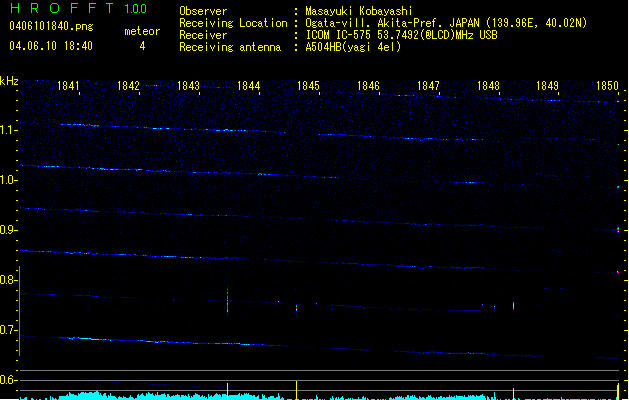Click the antenna A504HB(yagi 4el) text
Screen dimensions: 629x400
coord(353,47)
